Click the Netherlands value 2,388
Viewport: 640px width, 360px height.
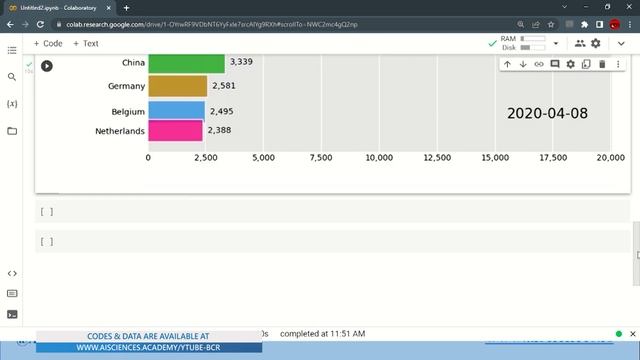pyautogui.click(x=220, y=130)
